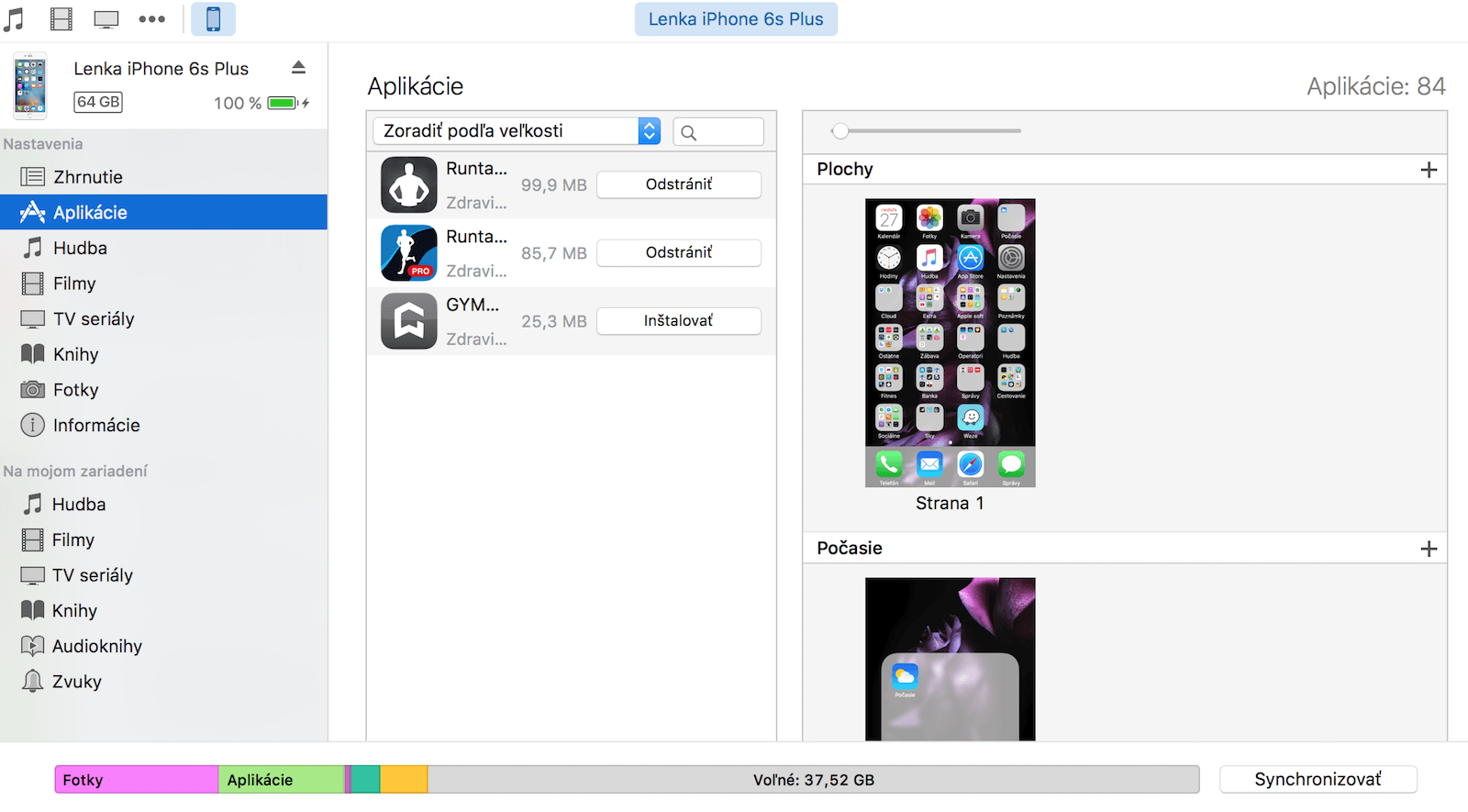
Task: Open Audioknihy on device
Action: point(163,646)
